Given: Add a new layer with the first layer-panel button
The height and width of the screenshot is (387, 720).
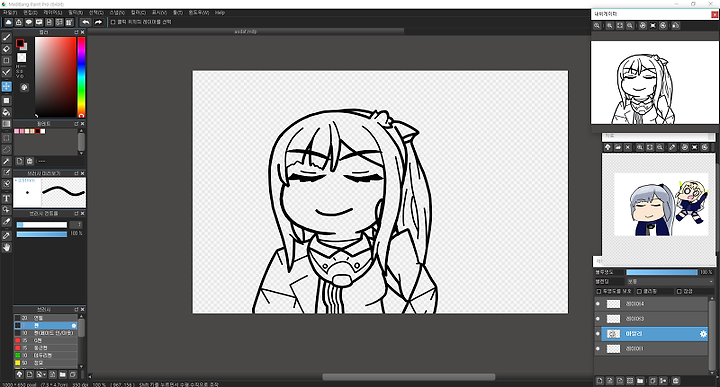Looking at the screenshot, I should (x=600, y=381).
